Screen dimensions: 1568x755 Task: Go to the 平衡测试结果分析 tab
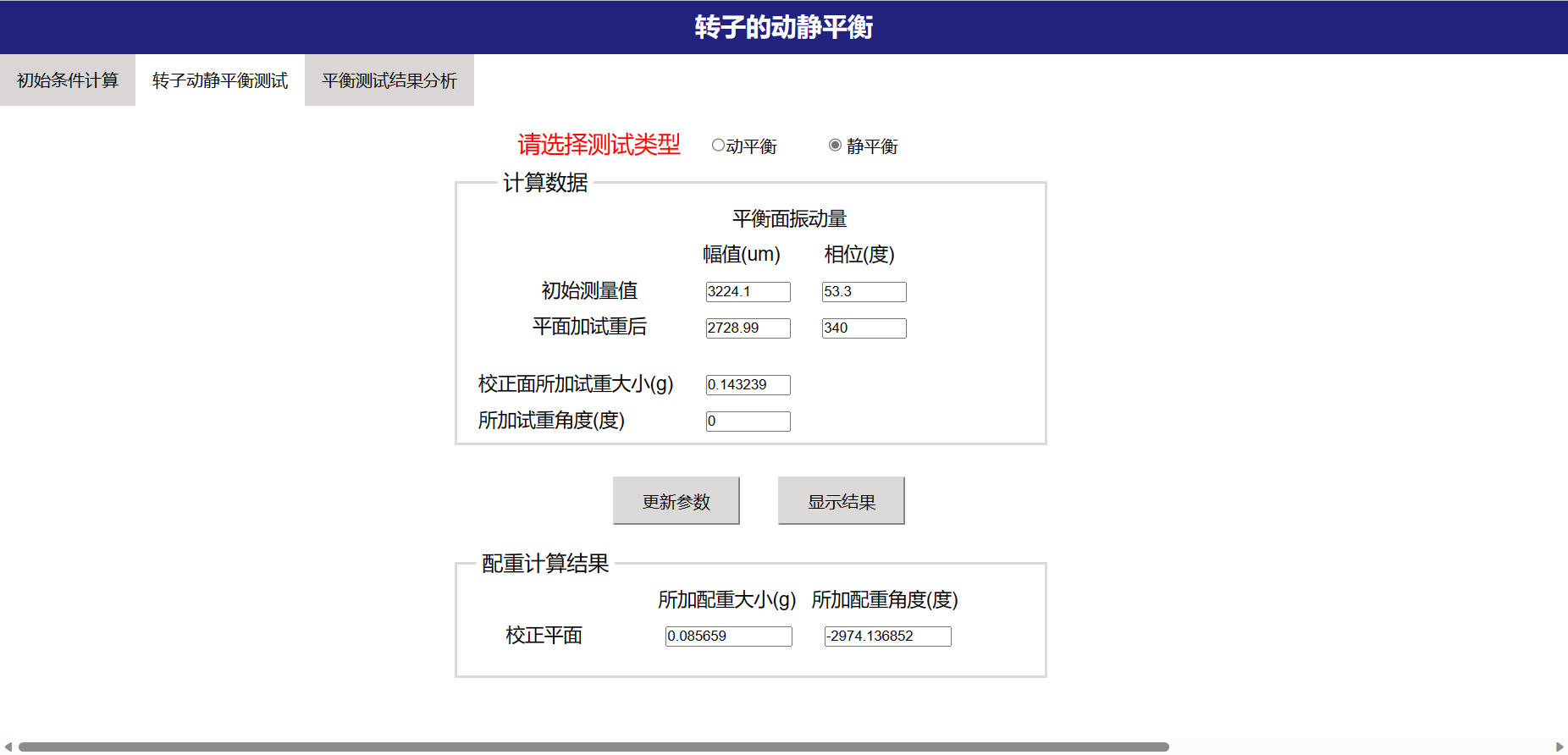pos(389,80)
